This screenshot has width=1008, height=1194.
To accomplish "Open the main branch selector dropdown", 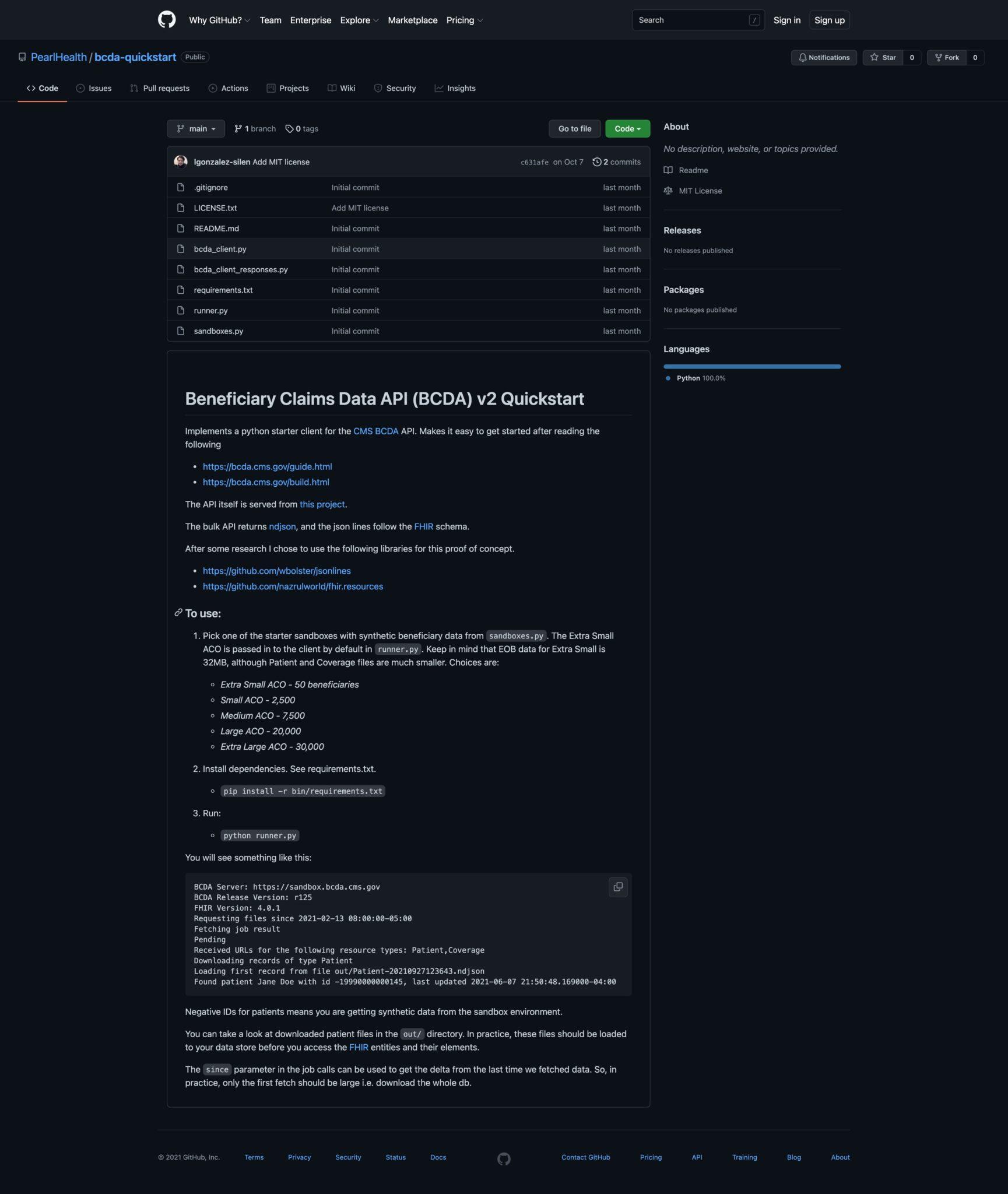I will 196,129.
